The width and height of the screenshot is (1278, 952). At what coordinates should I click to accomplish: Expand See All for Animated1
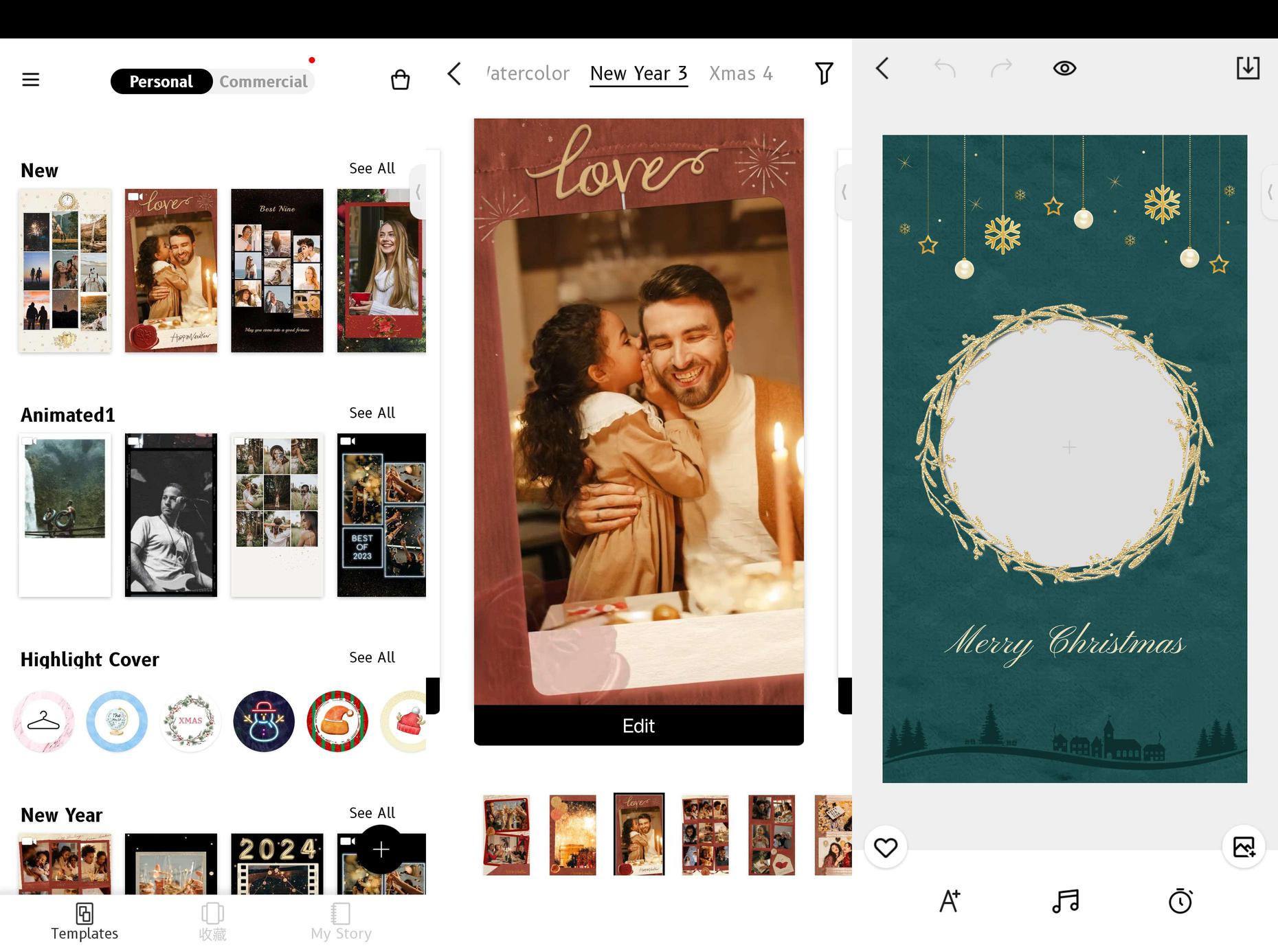click(372, 413)
